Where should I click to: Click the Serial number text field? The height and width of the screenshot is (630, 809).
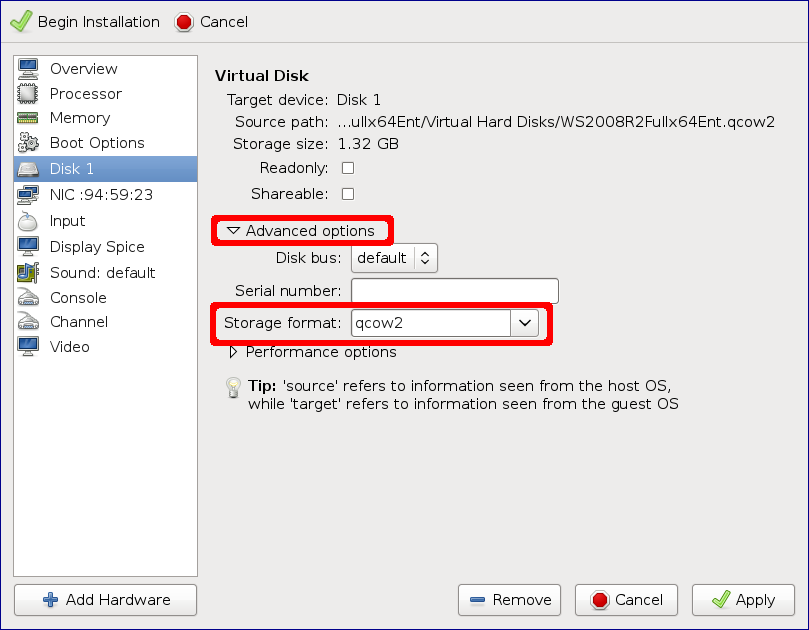pos(454,291)
